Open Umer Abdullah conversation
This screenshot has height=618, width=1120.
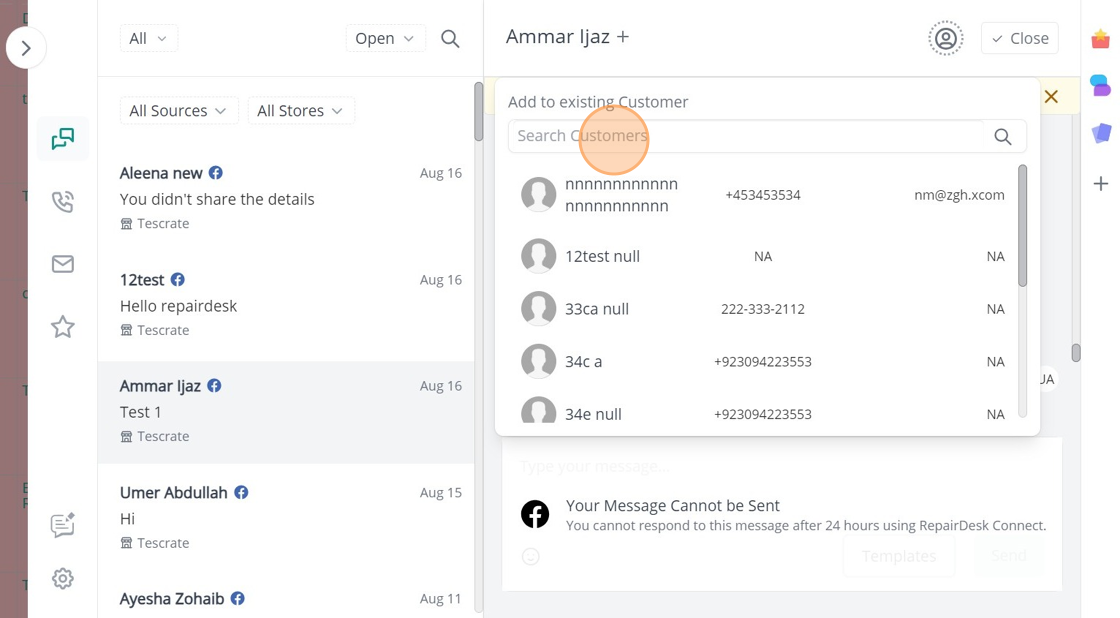[286, 517]
